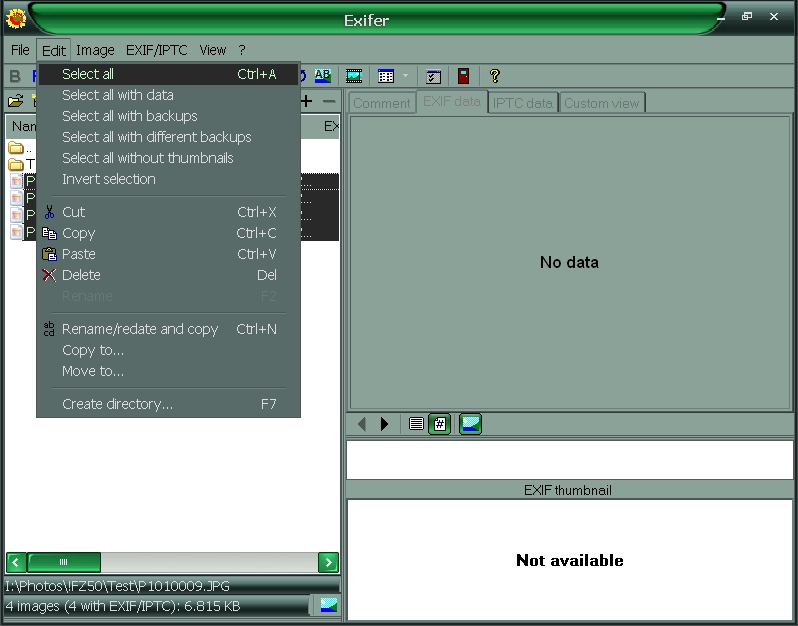Click right arrow of file list scrollbar
The image size is (798, 626).
tap(328, 562)
